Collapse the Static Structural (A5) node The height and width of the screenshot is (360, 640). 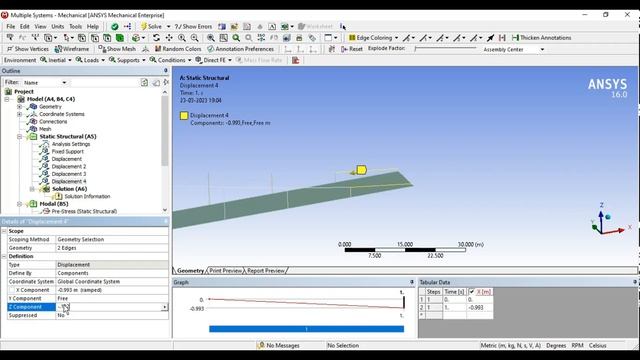20,136
